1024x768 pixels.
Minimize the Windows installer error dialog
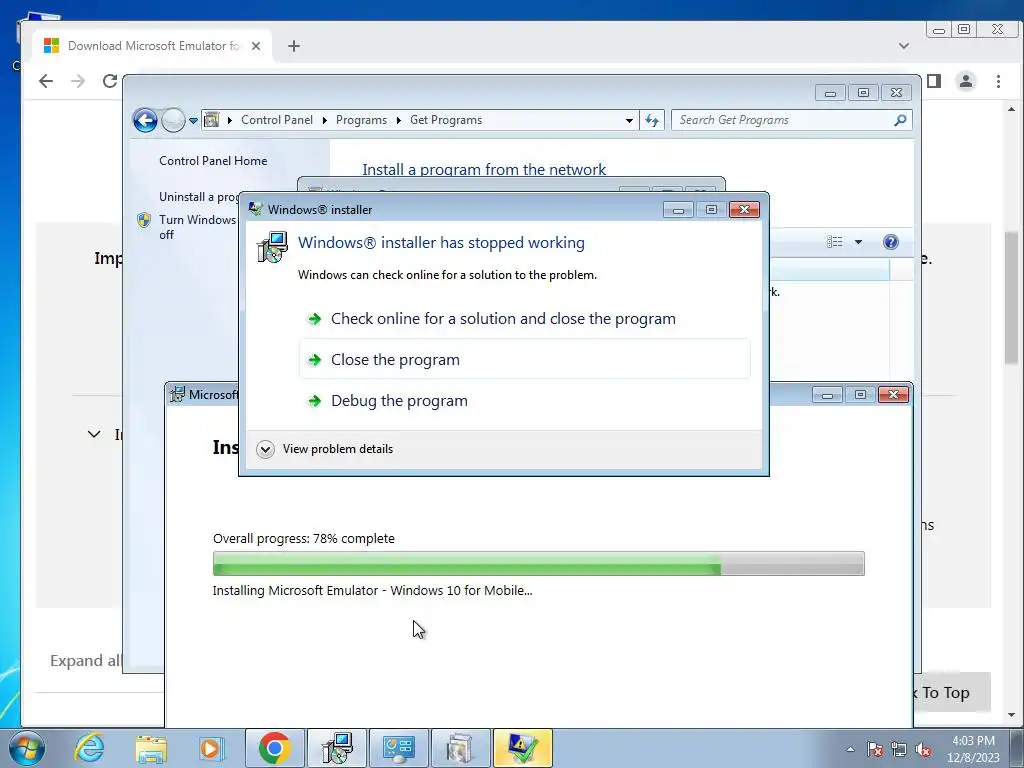pyautogui.click(x=678, y=210)
